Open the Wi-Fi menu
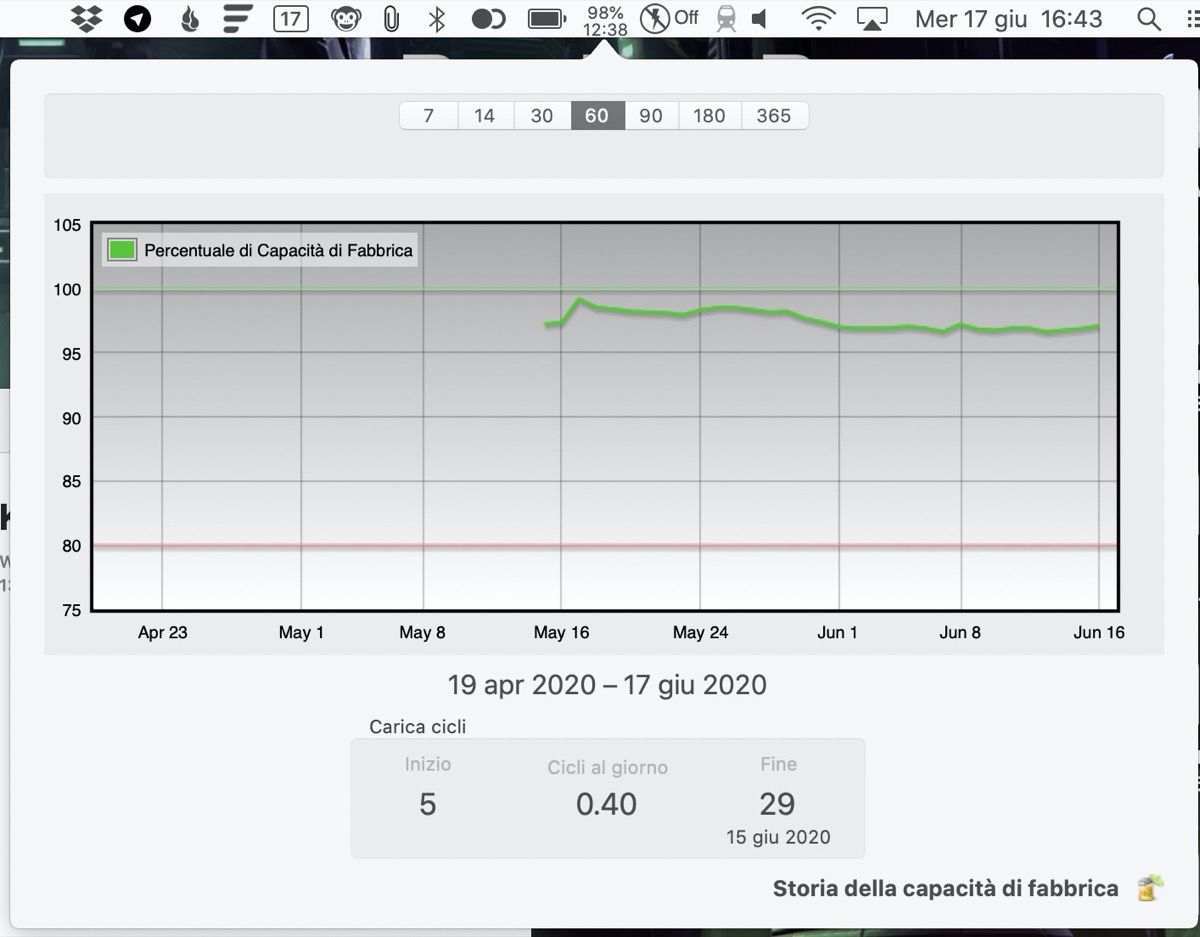Image resolution: width=1200 pixels, height=937 pixels. (x=818, y=18)
